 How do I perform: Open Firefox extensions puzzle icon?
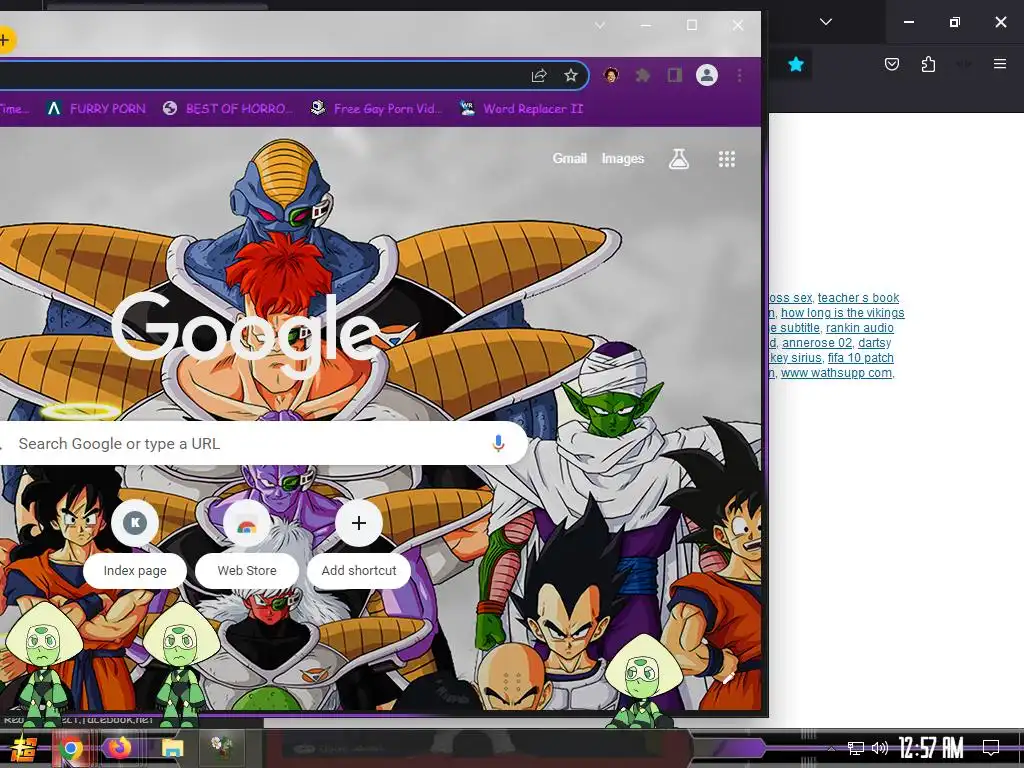(x=928, y=64)
